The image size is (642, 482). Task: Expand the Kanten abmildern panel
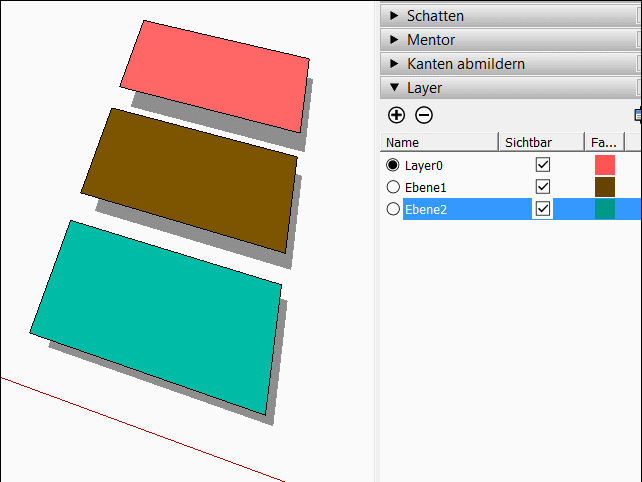coord(511,63)
